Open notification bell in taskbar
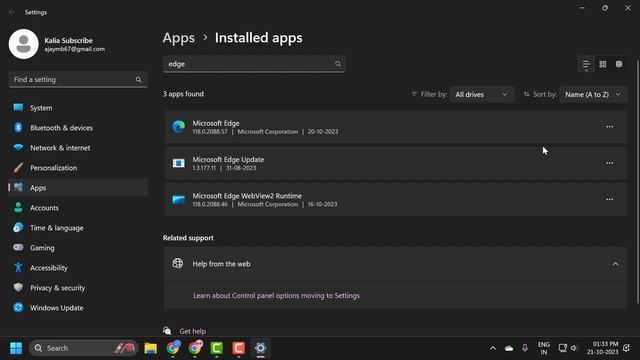This screenshot has width=640, height=360. (627, 348)
